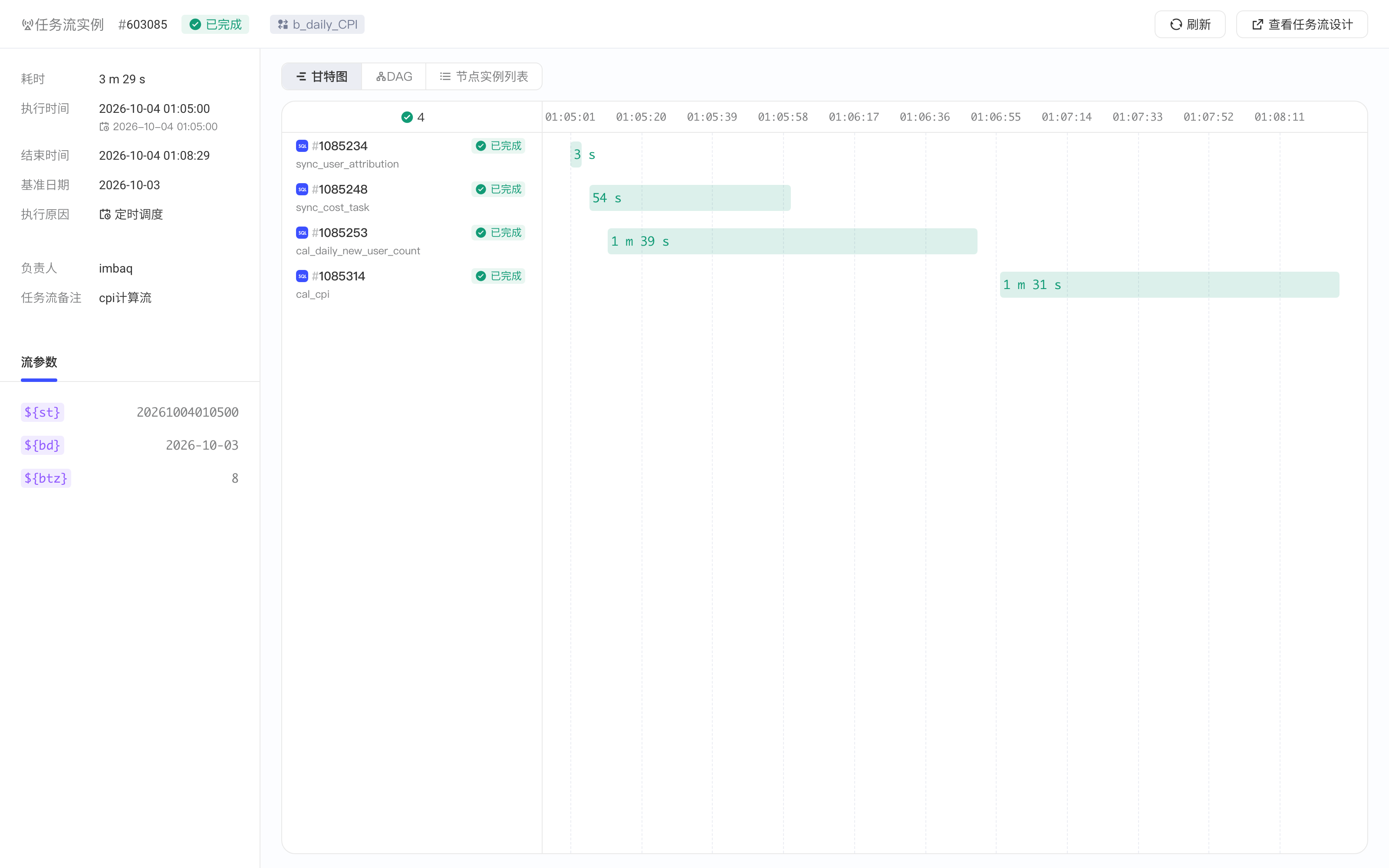This screenshot has width=1389, height=868.
Task: Click SQL icon for node #1085248
Action: pyautogui.click(x=302, y=190)
